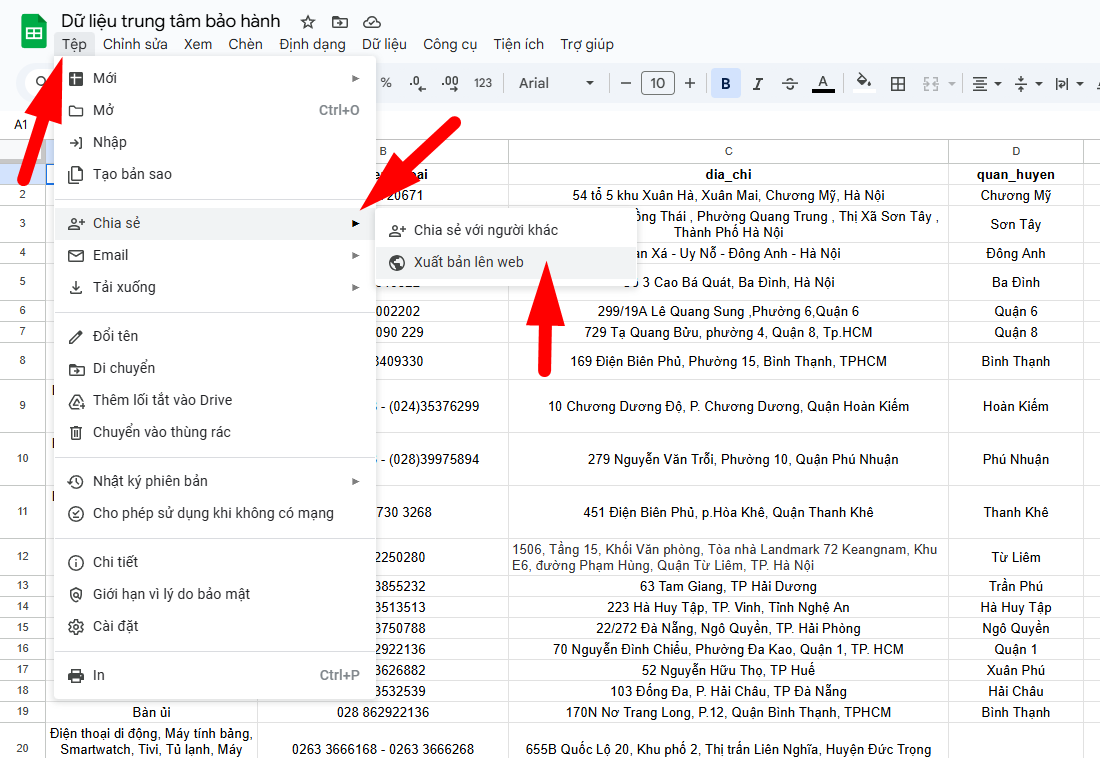The height and width of the screenshot is (758, 1100).
Task: Select Xuất bản lên web option
Action: point(468,263)
